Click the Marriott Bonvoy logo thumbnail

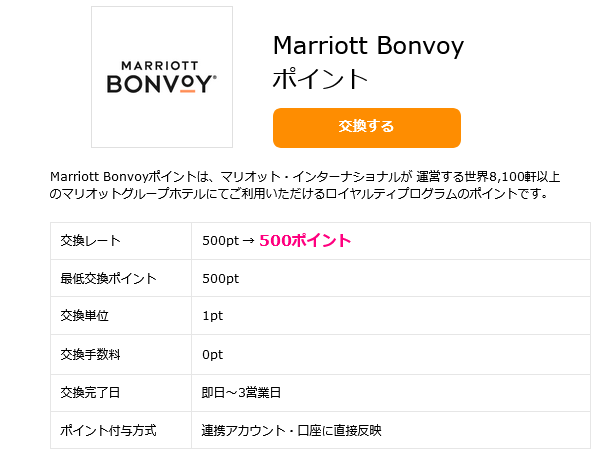162,77
